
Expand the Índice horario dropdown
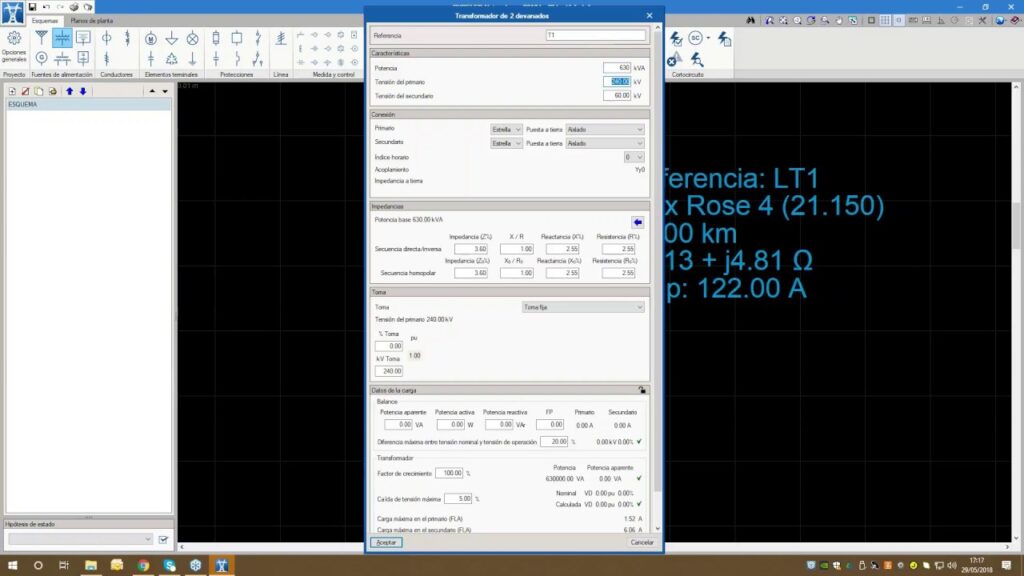click(x=634, y=157)
